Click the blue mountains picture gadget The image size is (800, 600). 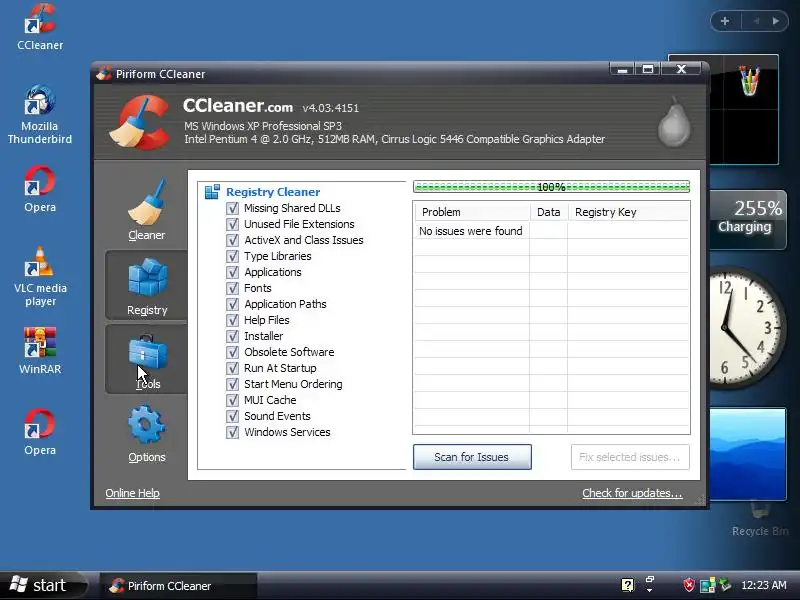pos(748,454)
